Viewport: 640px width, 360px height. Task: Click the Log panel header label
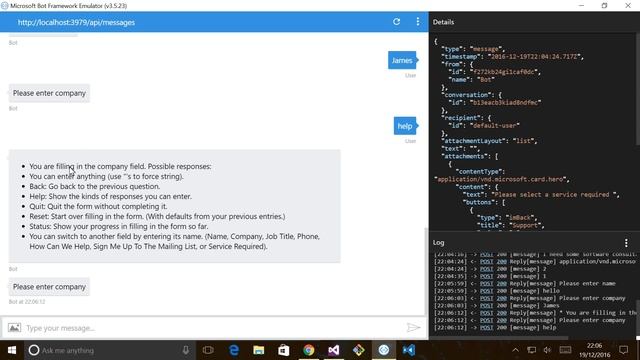coord(438,243)
